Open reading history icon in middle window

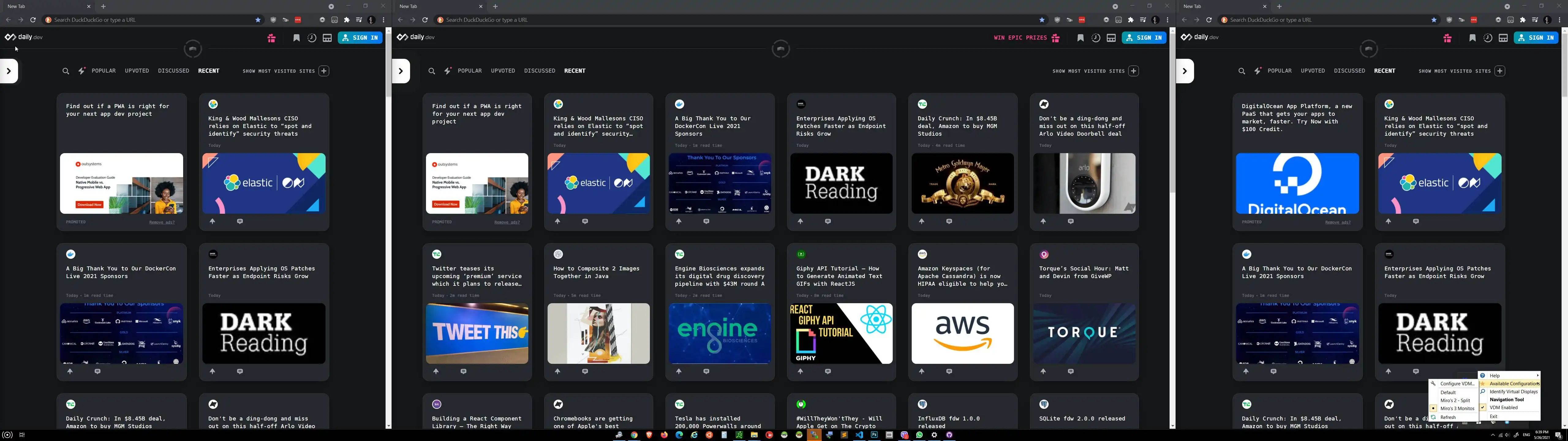[1095, 38]
